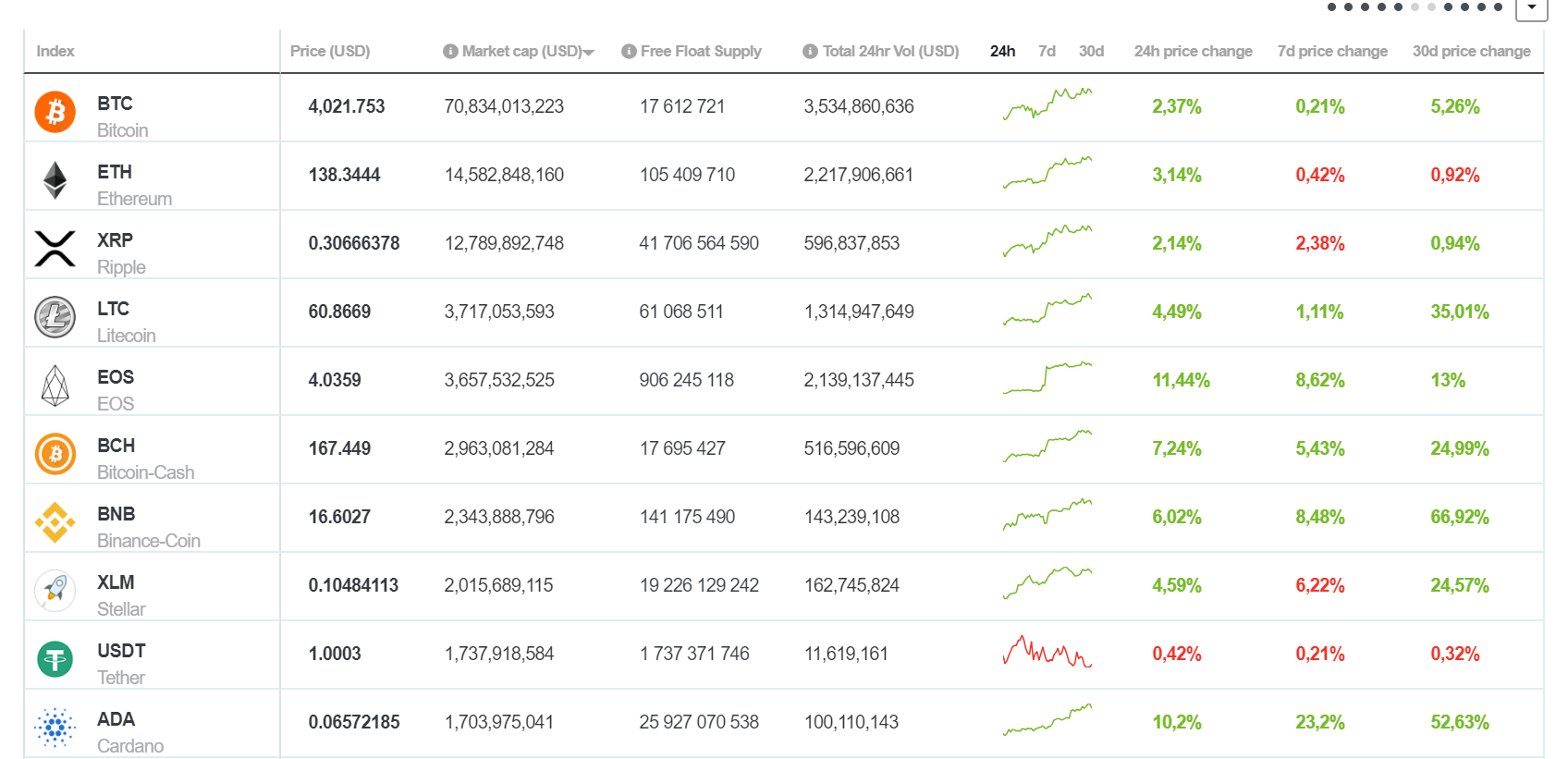1568x759 pixels.
Task: Click the Litecoin silver coin icon
Action: tap(55, 317)
